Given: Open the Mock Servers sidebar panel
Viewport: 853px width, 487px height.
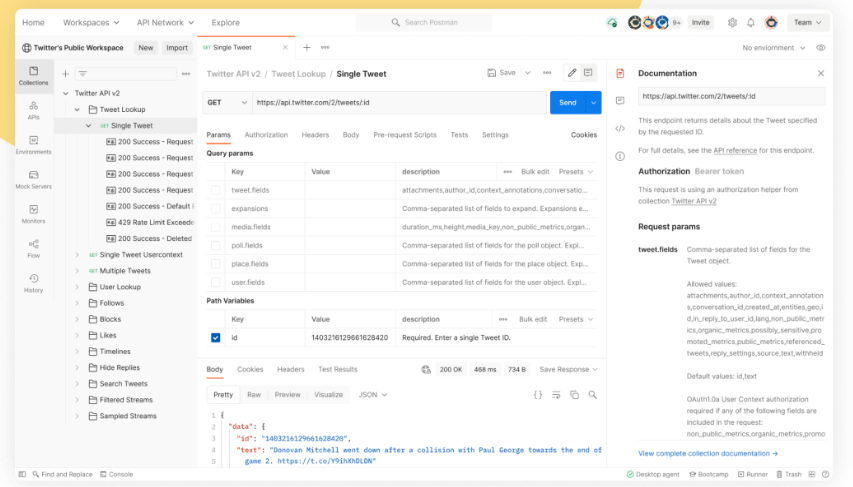Looking at the screenshot, I should (x=33, y=180).
